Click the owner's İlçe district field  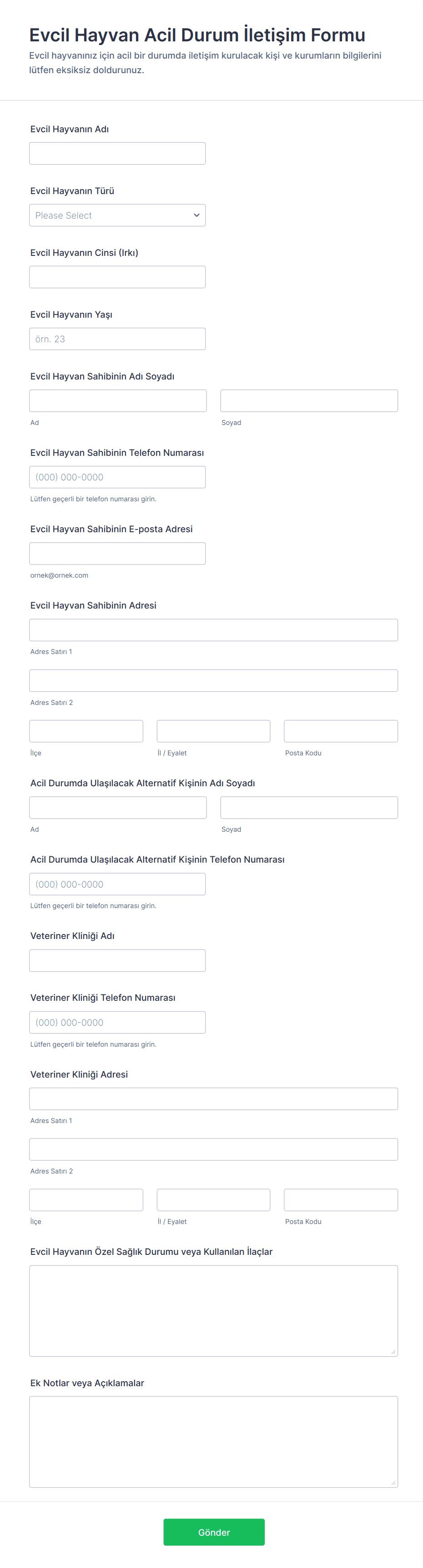click(86, 730)
